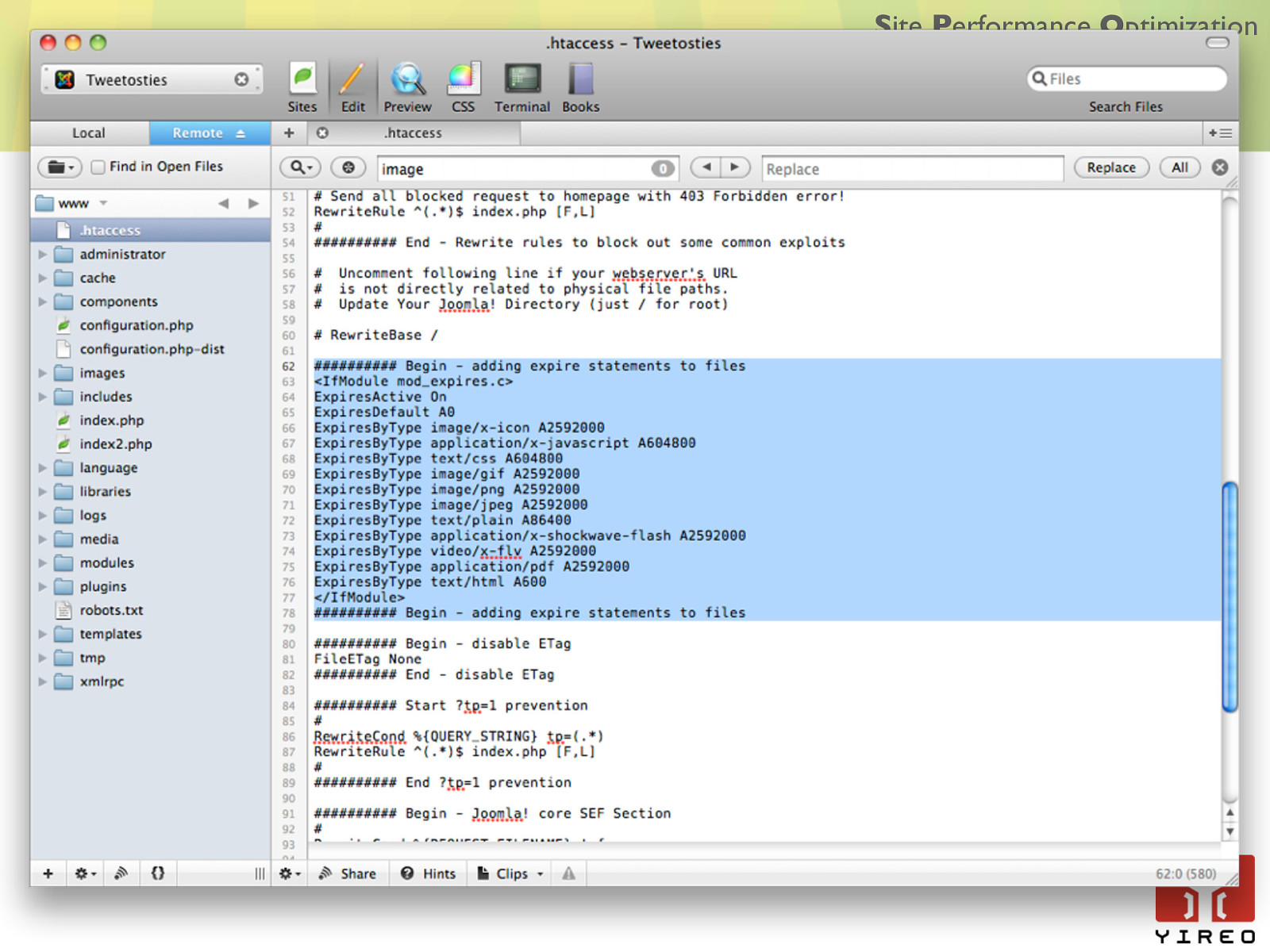Expand the components folder
This screenshot has height=952, width=1270.
point(43,302)
